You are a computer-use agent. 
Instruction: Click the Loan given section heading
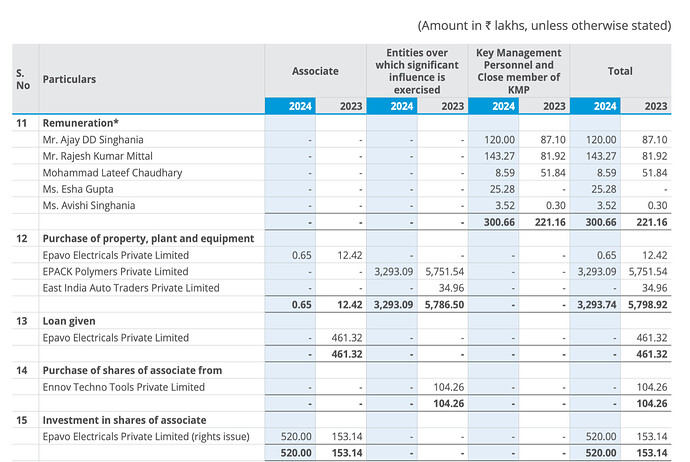(x=70, y=321)
